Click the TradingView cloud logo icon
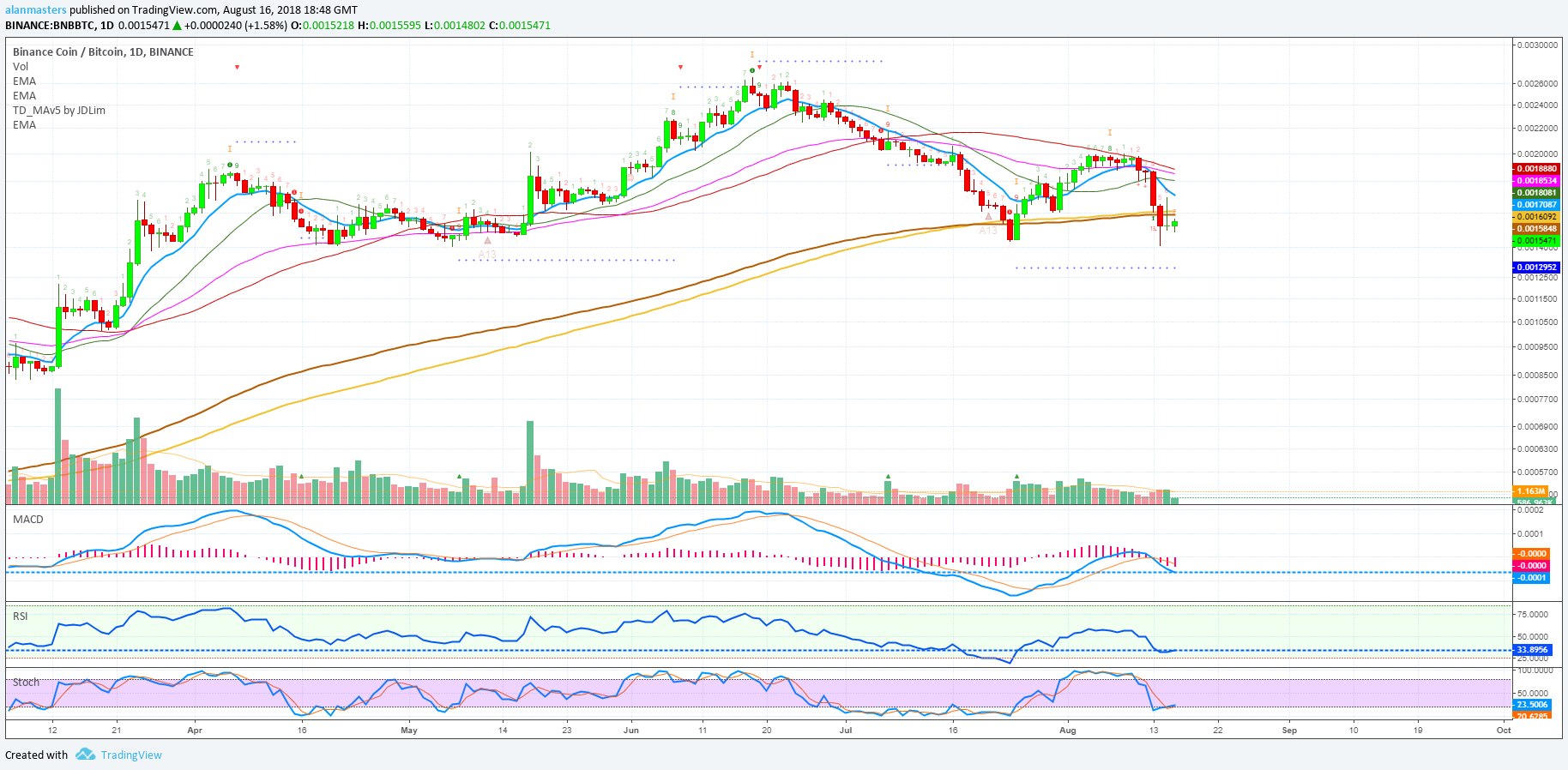Image resolution: width=1568 pixels, height=770 pixels. 85,755
